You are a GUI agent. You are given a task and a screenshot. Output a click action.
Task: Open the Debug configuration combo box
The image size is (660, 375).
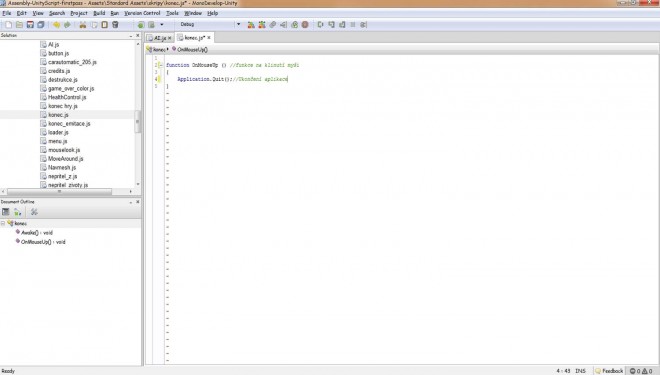click(x=210, y=24)
